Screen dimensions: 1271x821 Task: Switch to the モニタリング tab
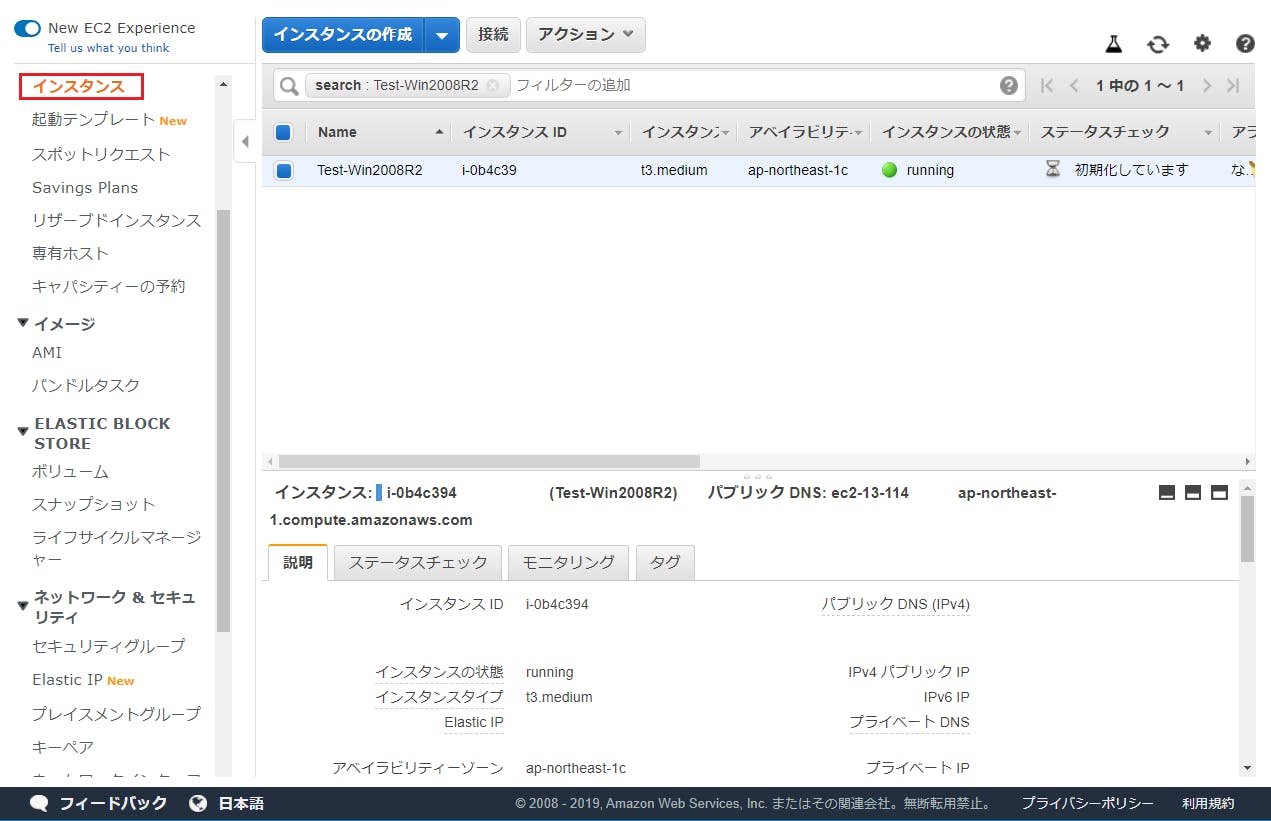[568, 562]
